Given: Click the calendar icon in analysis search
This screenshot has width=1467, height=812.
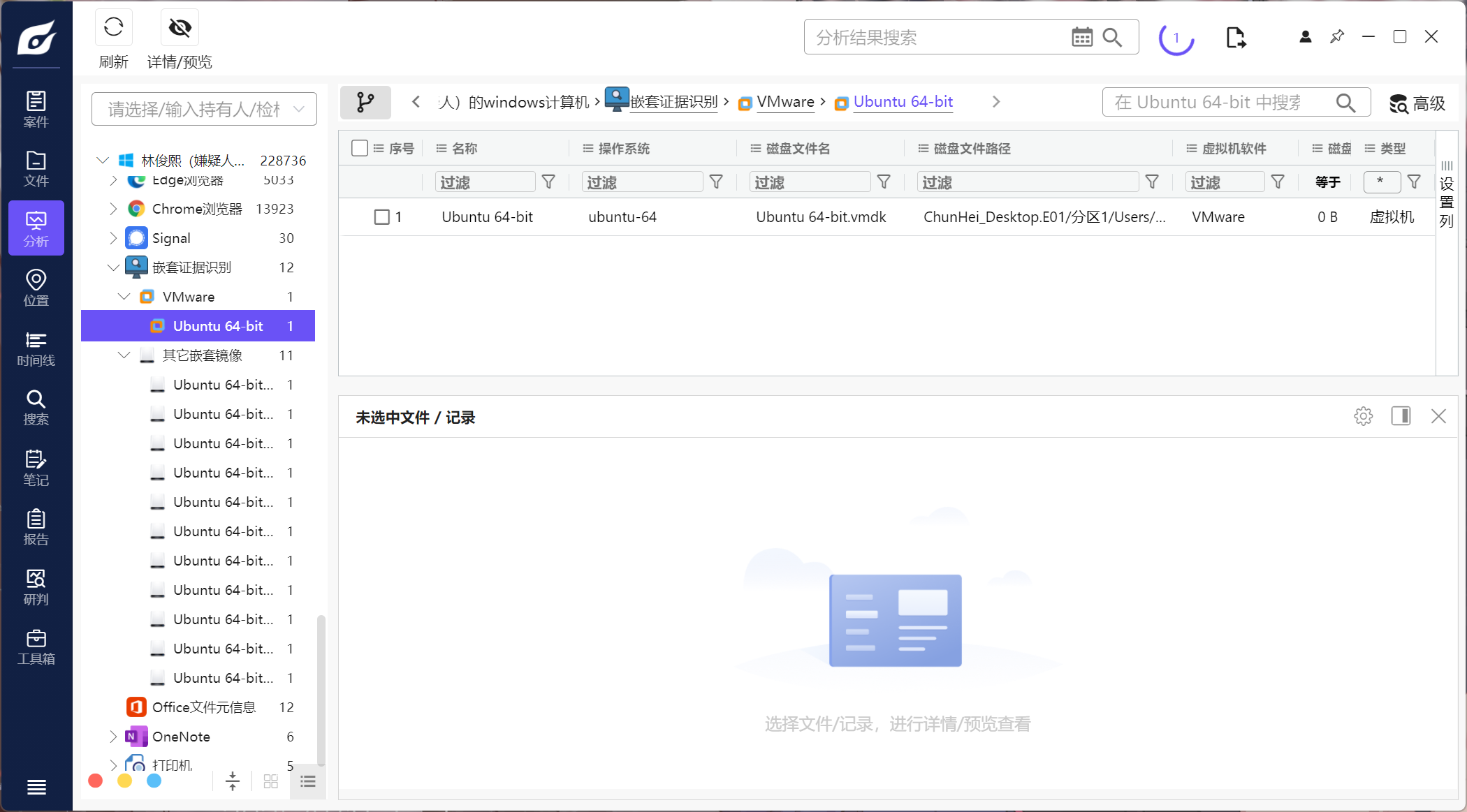Looking at the screenshot, I should point(1081,38).
